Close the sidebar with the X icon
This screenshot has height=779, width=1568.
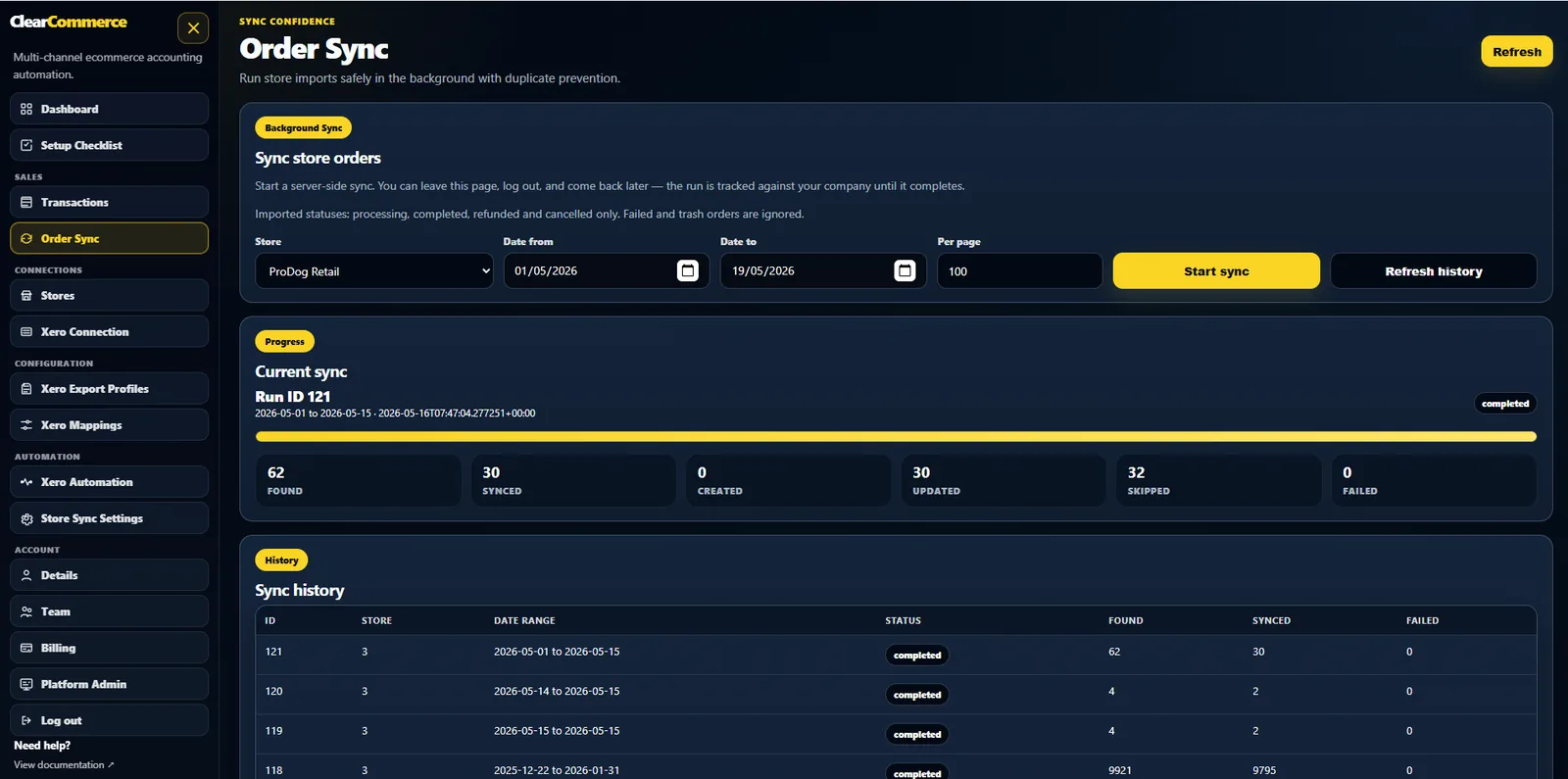(x=193, y=28)
